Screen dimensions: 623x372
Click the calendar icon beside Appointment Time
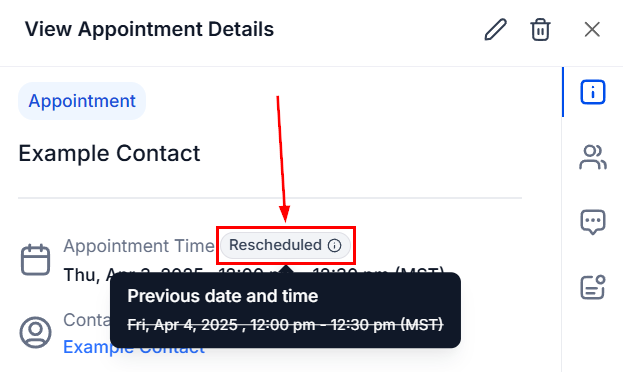pos(35,260)
